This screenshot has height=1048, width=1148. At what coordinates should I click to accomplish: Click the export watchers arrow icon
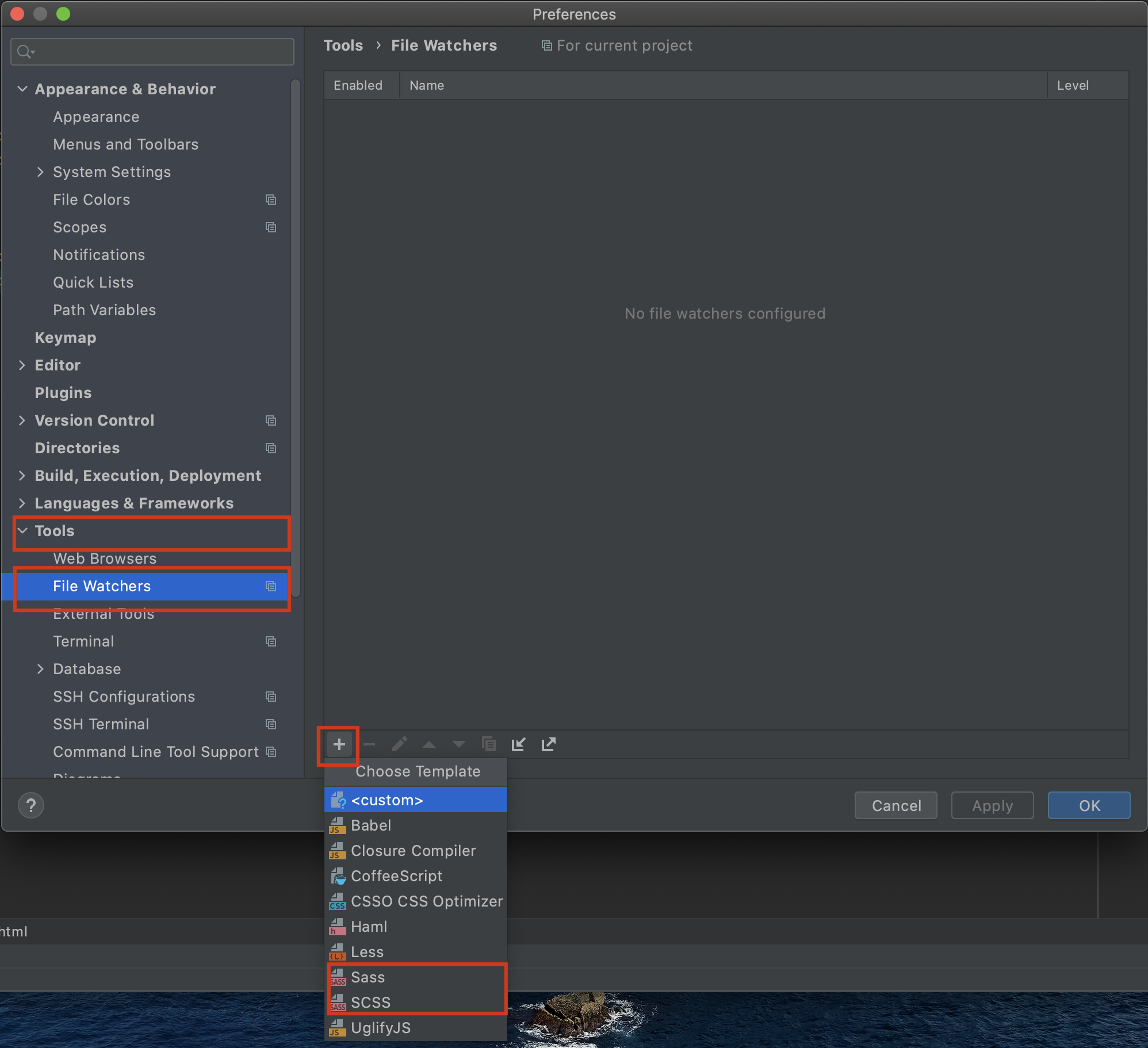click(549, 744)
